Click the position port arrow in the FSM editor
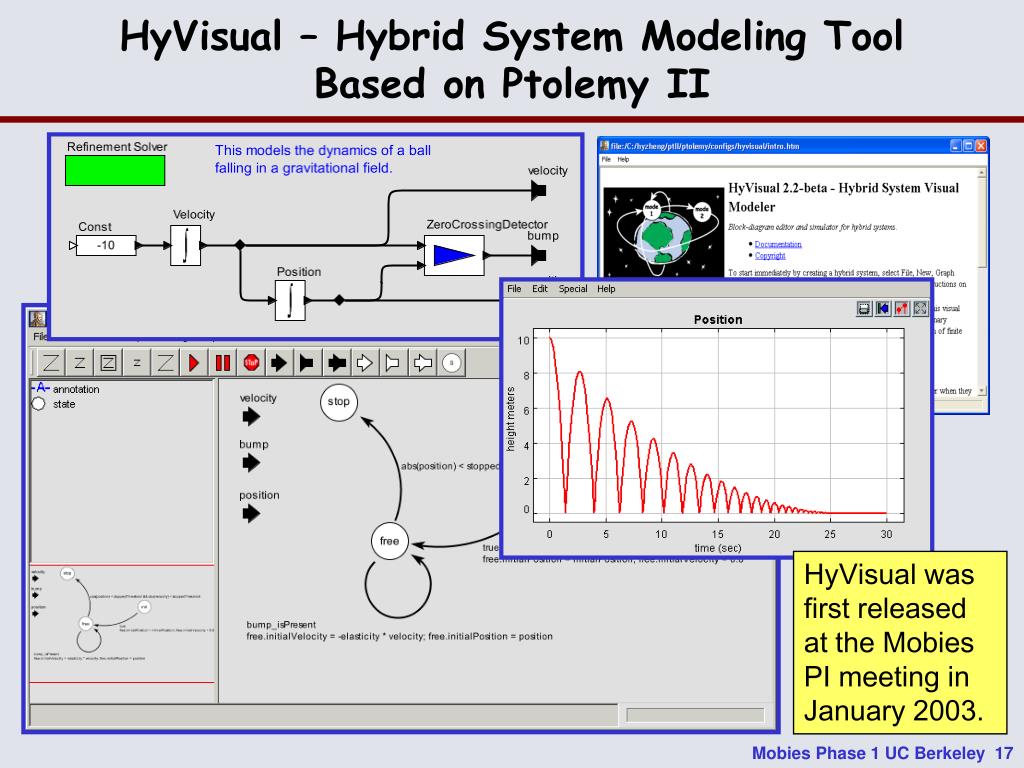This screenshot has width=1024, height=768. [251, 513]
